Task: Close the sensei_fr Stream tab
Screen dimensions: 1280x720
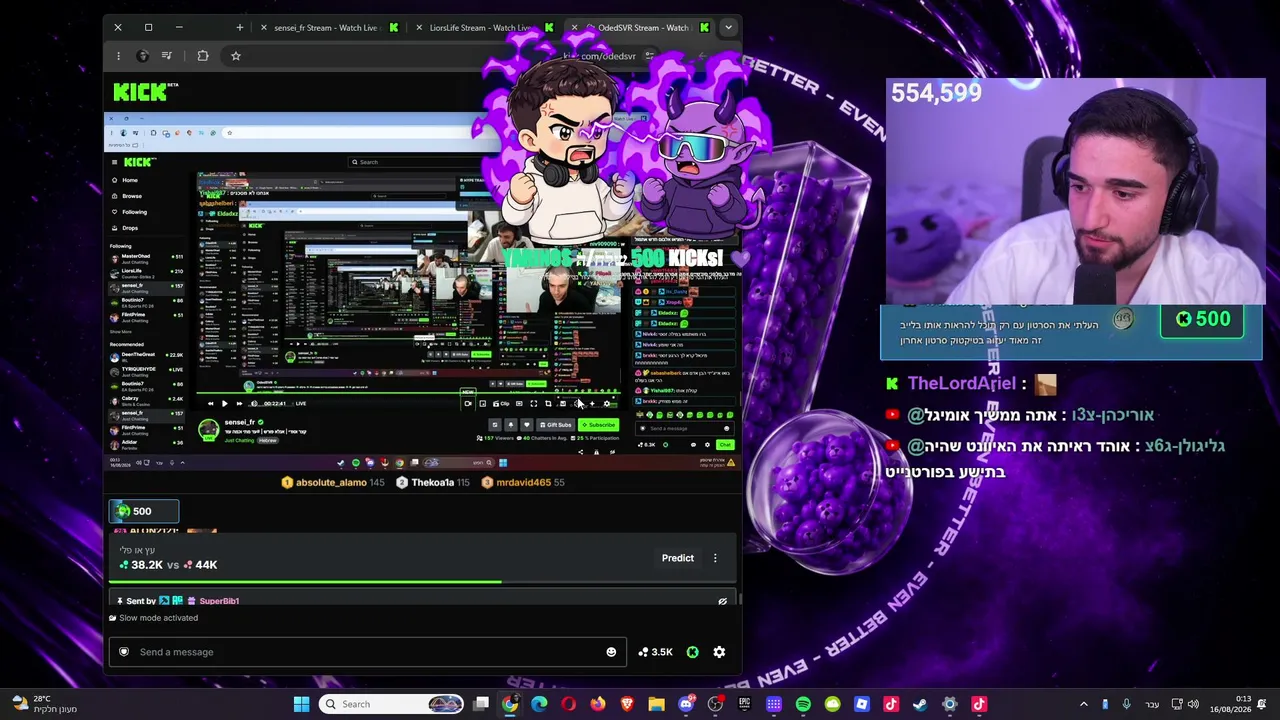Action: (x=264, y=28)
